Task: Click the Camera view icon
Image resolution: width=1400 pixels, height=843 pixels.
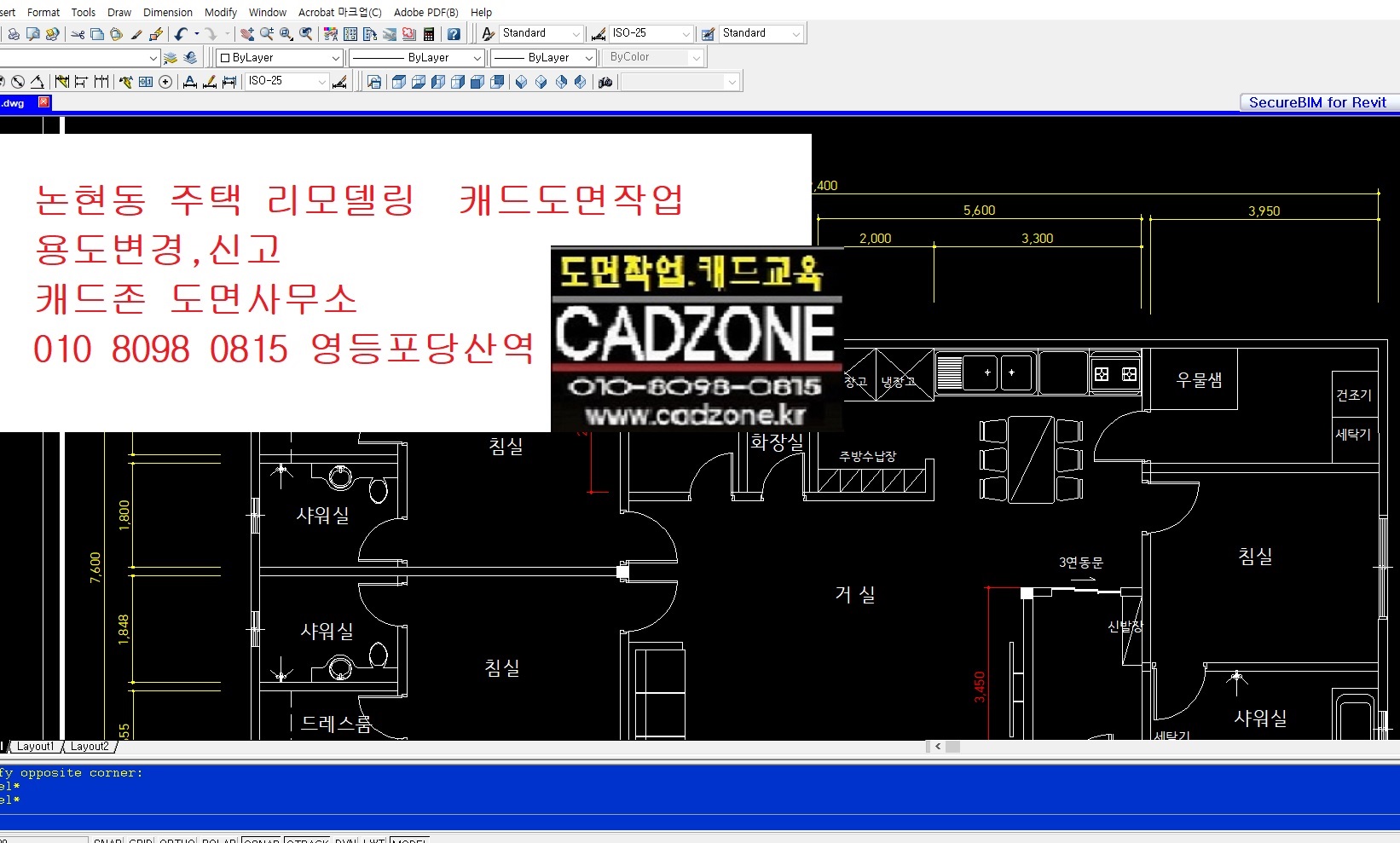Action: [x=605, y=82]
